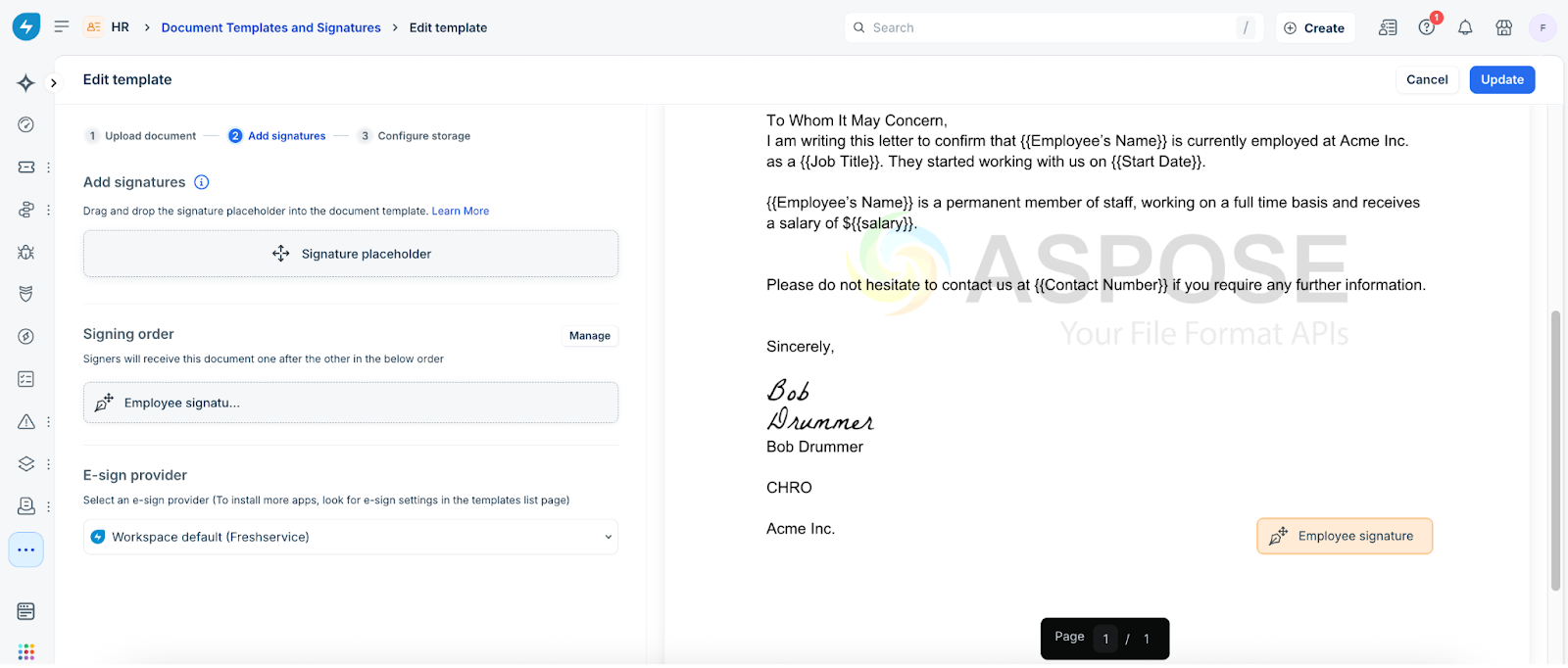Click the Cancel button

click(1427, 79)
